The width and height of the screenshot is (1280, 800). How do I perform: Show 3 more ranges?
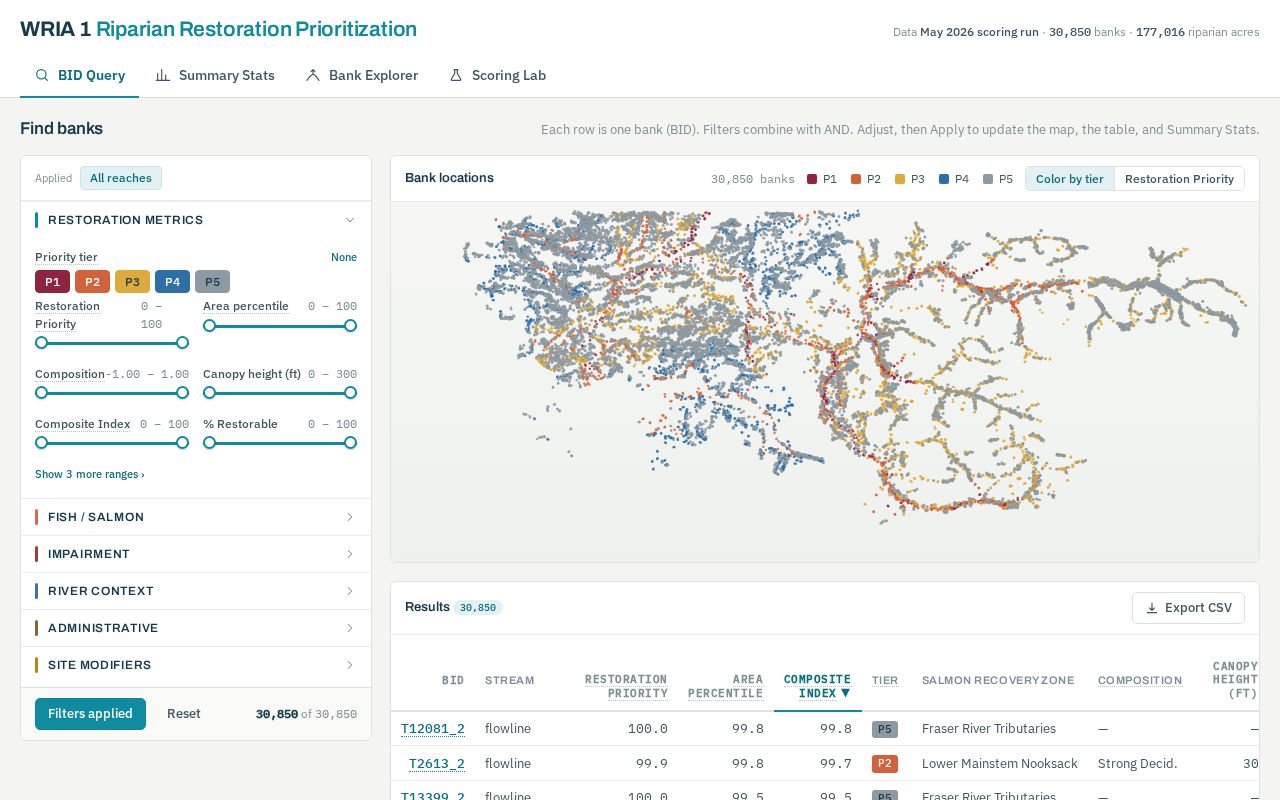(90, 474)
